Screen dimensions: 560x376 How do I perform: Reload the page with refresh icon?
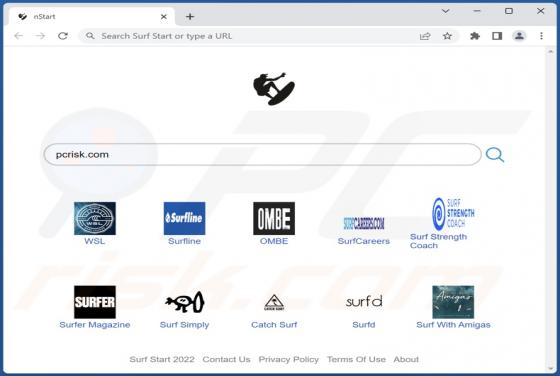click(x=63, y=36)
